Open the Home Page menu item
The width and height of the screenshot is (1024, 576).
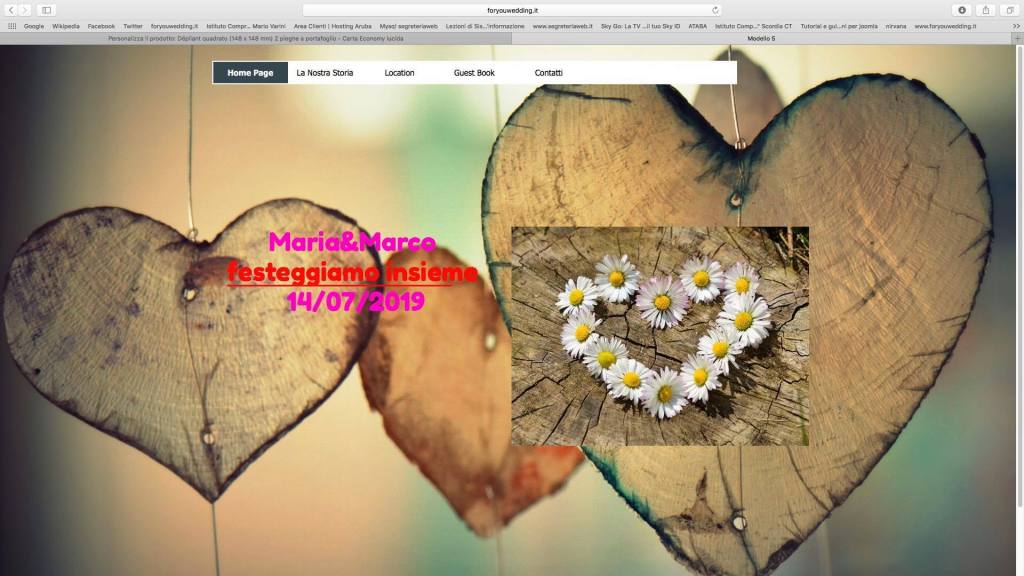[x=250, y=72]
